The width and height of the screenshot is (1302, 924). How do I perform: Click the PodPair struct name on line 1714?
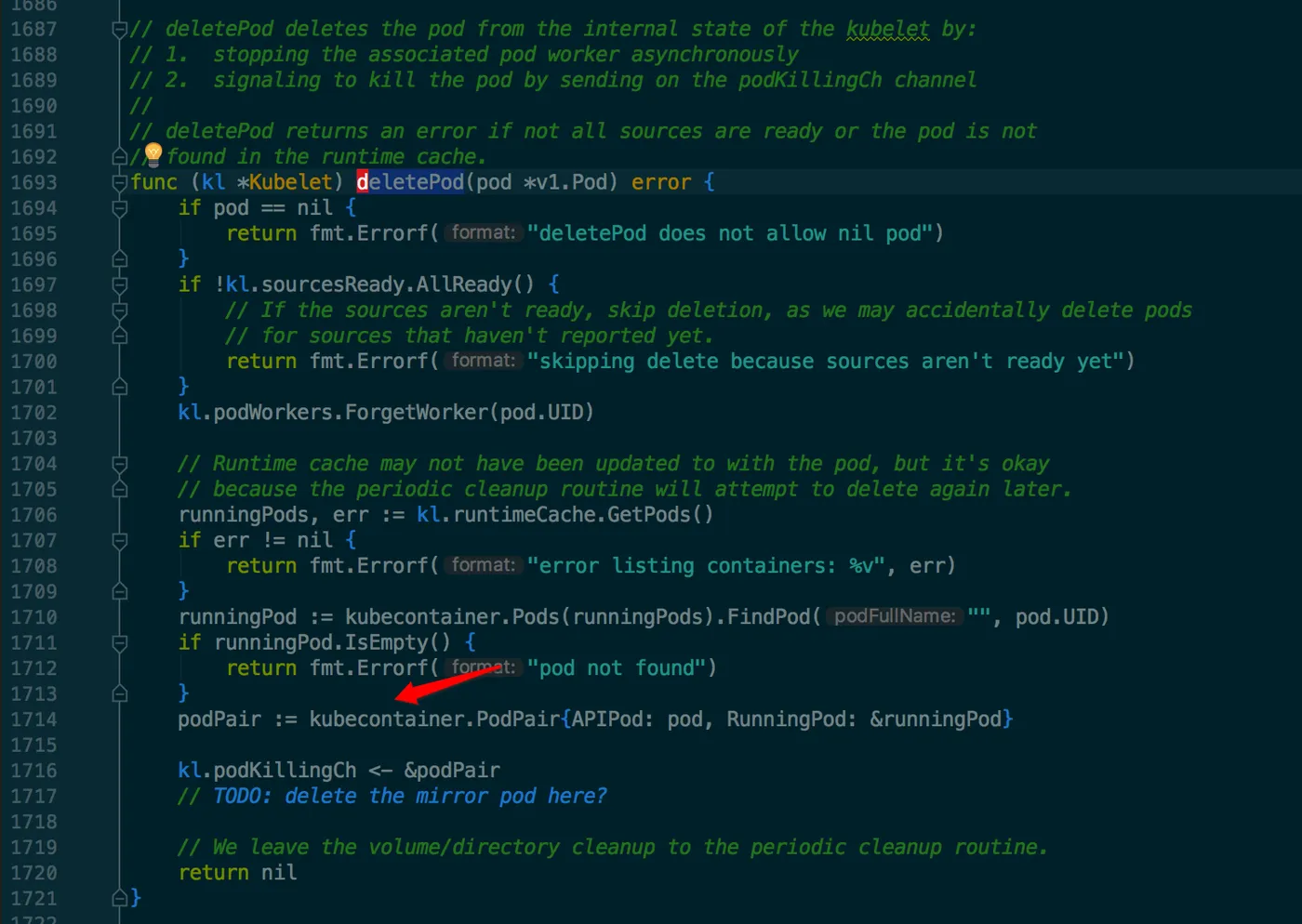[518, 719]
